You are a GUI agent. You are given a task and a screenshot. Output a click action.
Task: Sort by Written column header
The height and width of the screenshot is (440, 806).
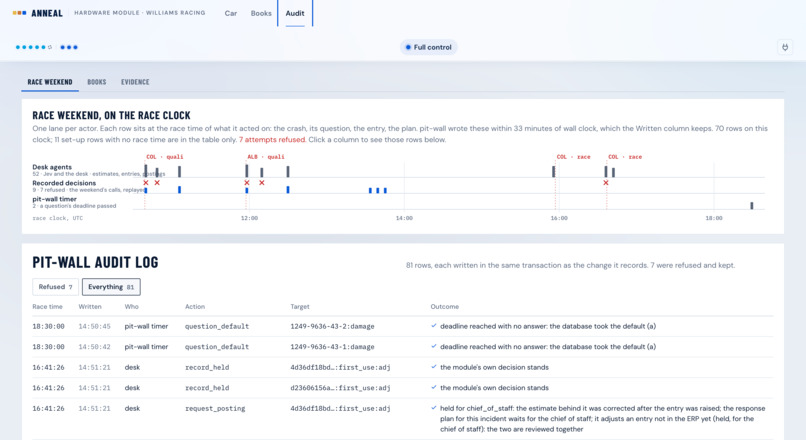click(90, 307)
